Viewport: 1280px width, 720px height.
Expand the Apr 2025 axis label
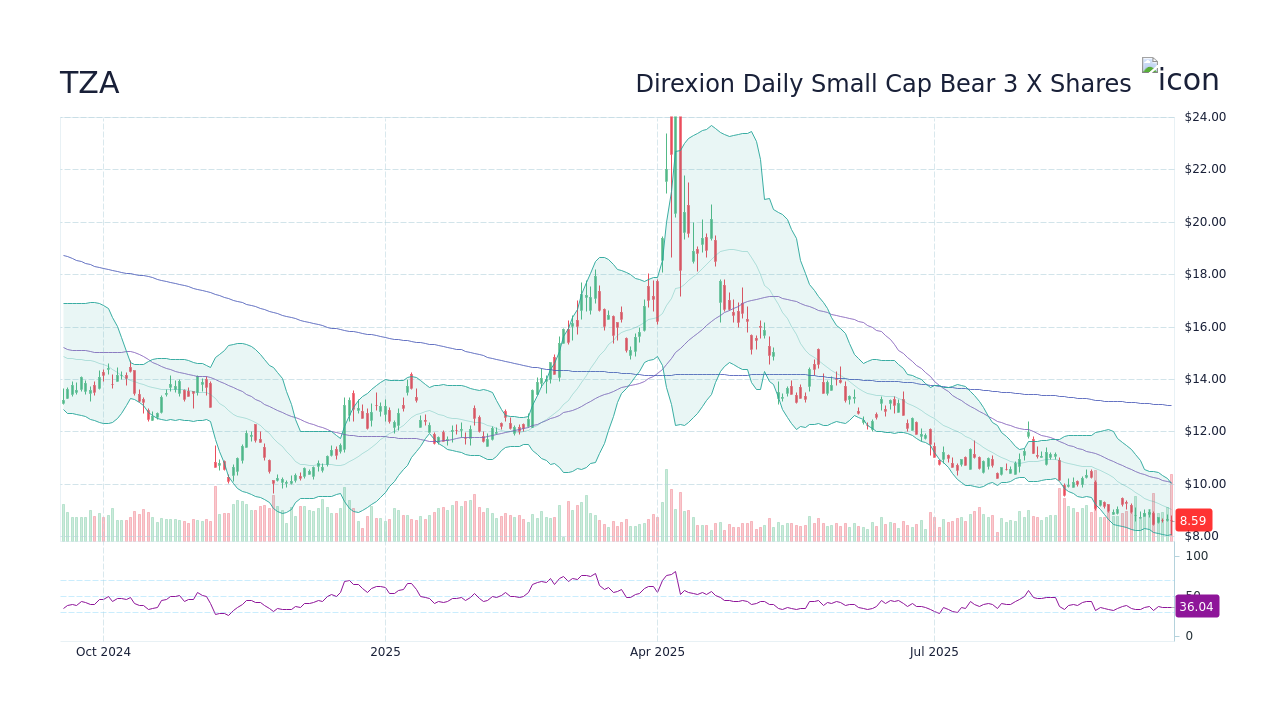point(656,651)
